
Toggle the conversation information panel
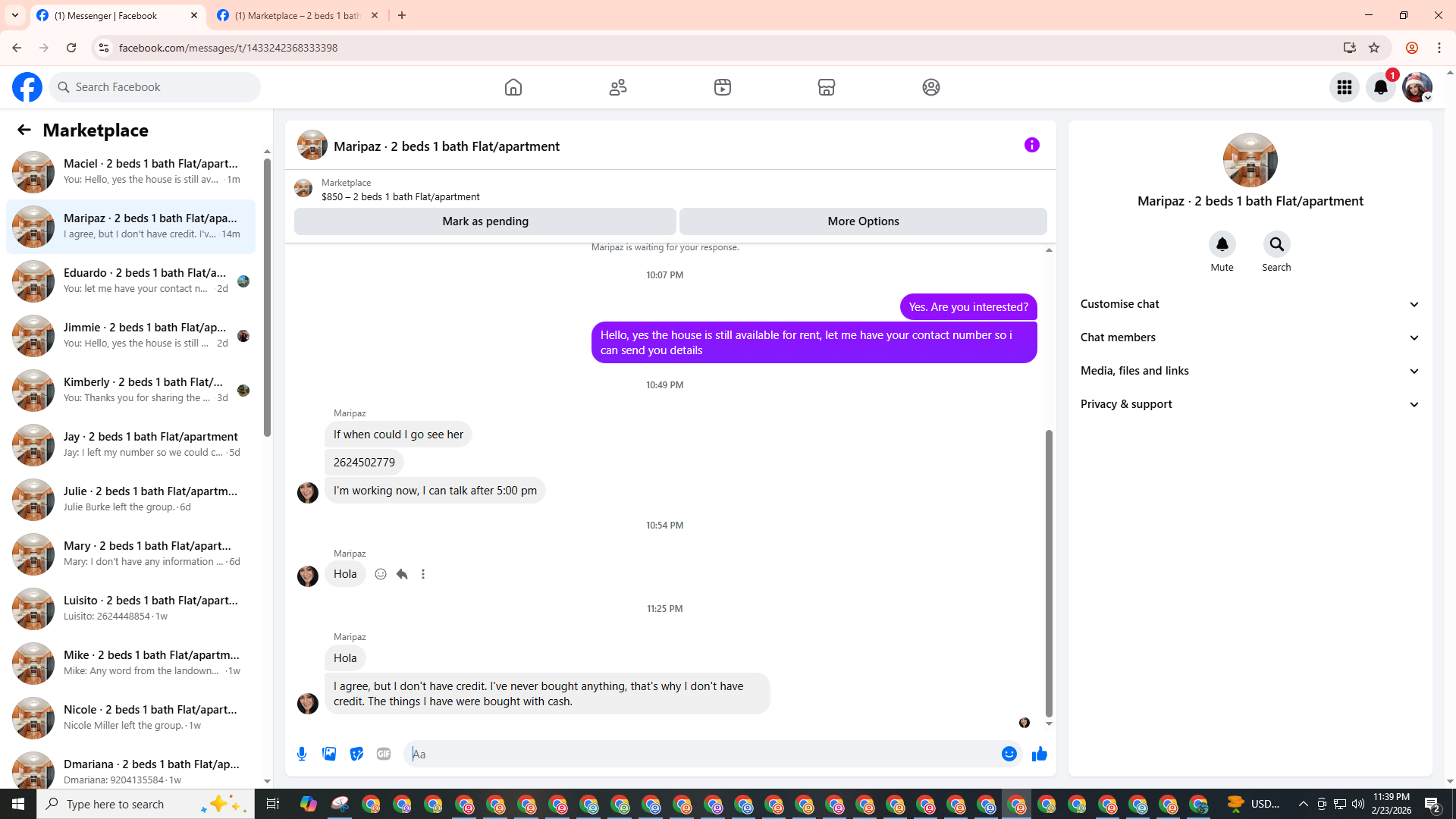[1031, 145]
